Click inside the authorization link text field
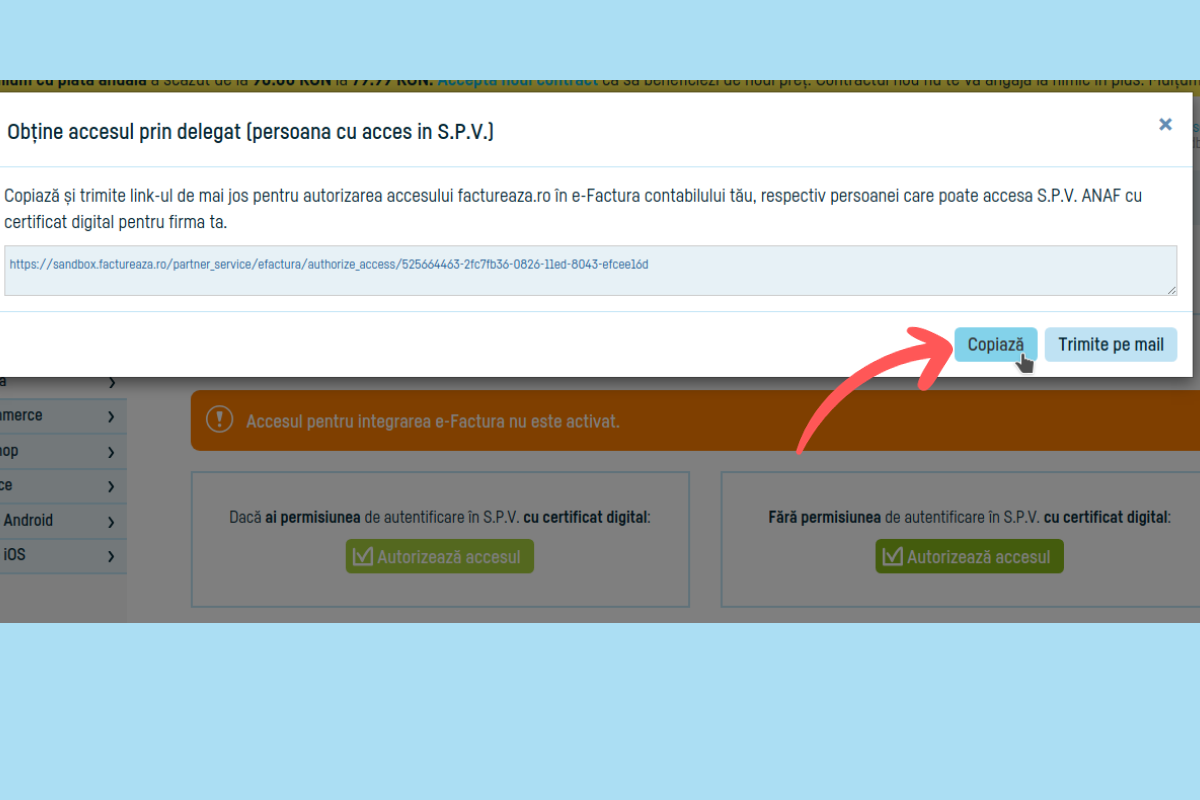Viewport: 1200px width, 800px height. [x=590, y=271]
